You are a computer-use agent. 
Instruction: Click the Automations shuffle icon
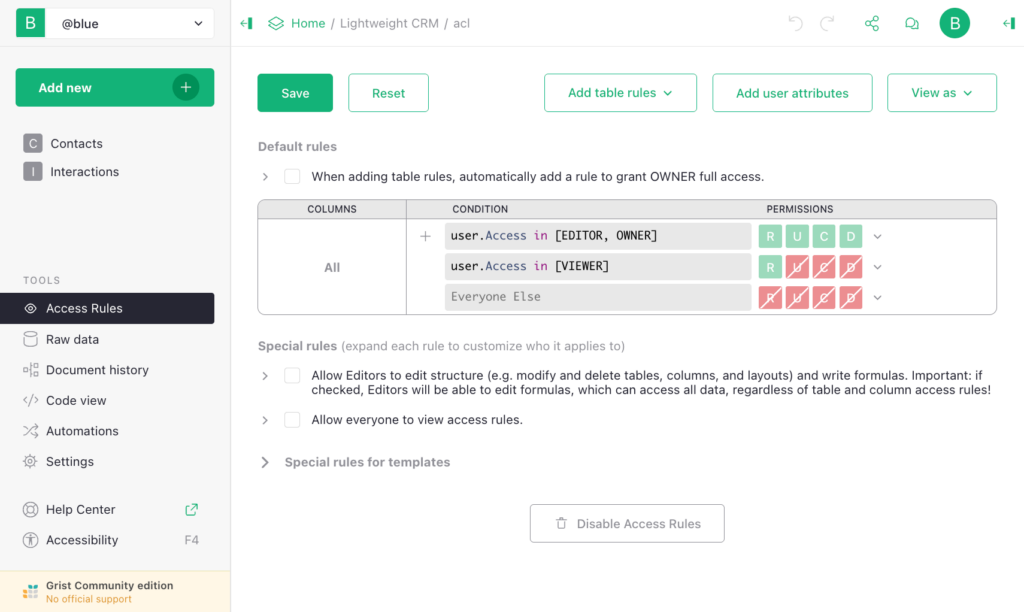tap(30, 431)
